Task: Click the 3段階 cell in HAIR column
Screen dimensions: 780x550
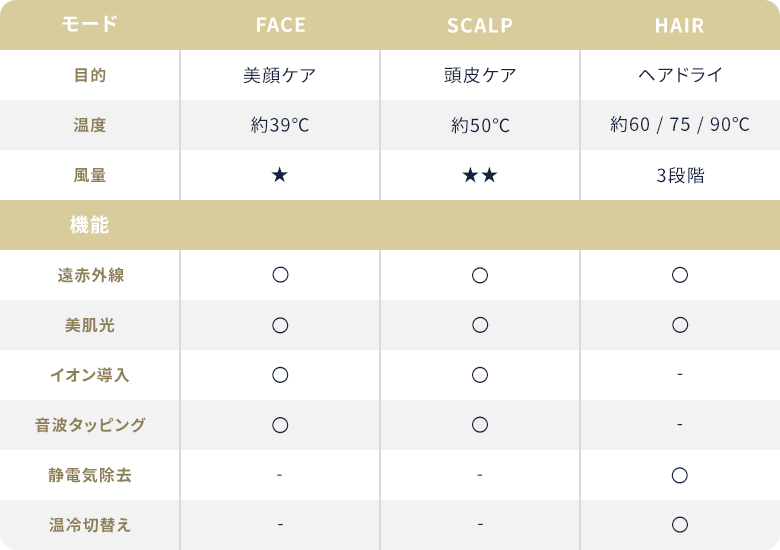Action: tap(680, 175)
